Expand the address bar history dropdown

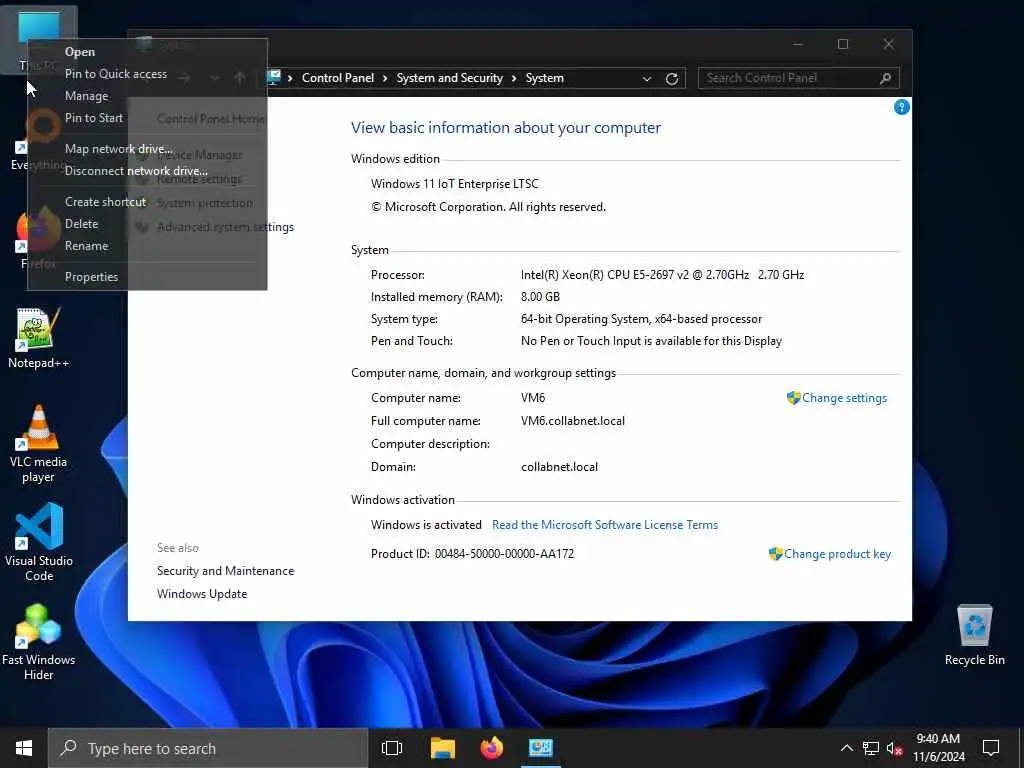coord(647,78)
